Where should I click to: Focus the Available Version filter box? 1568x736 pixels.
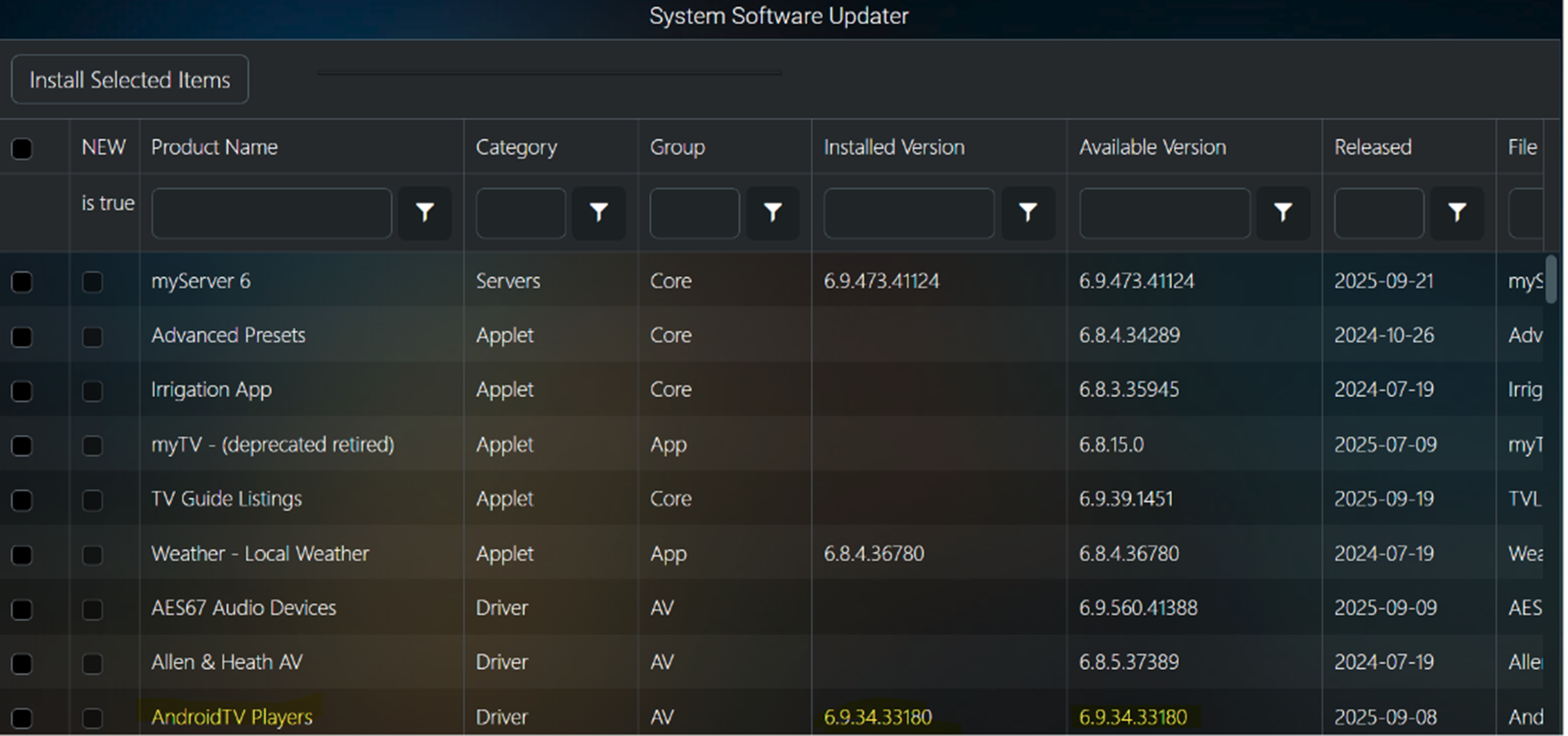point(1165,213)
